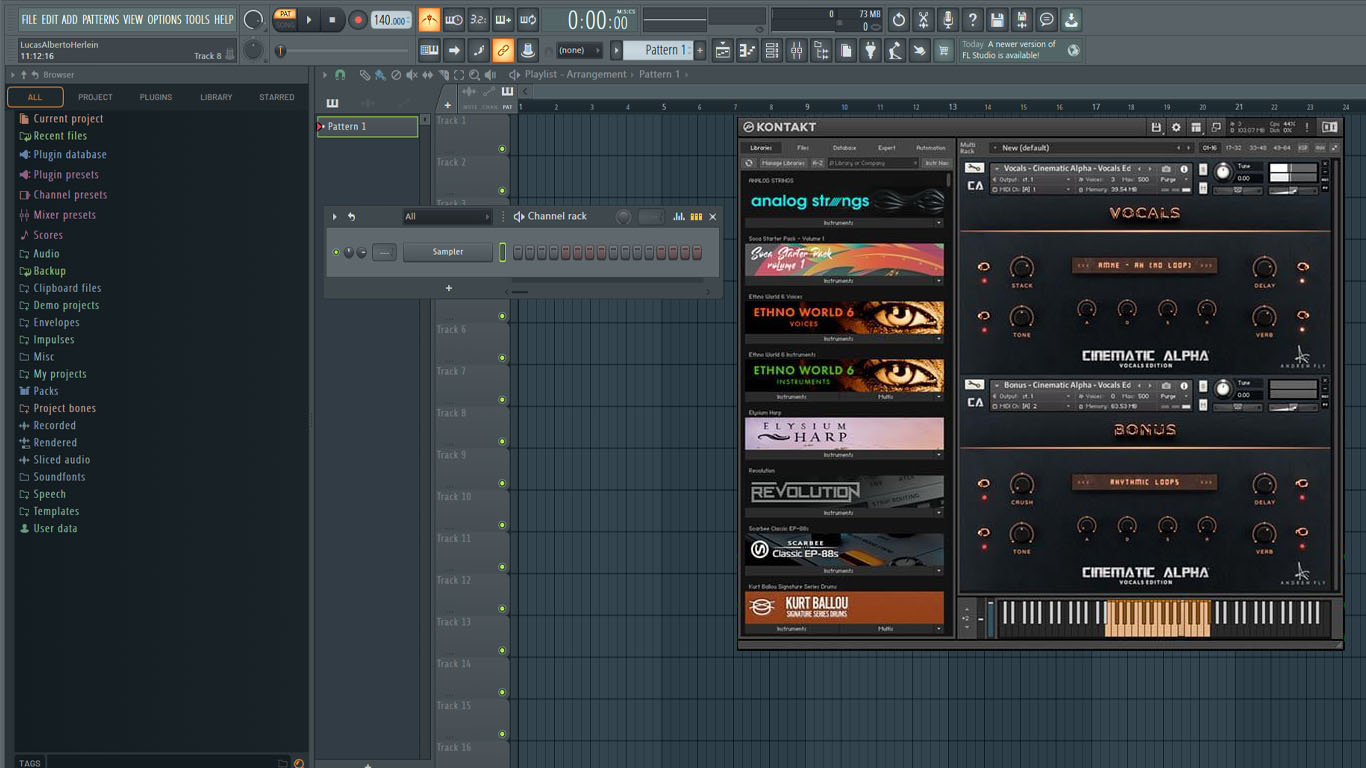Switch browser to PLUGINS tab
The height and width of the screenshot is (768, 1366).
(x=155, y=97)
